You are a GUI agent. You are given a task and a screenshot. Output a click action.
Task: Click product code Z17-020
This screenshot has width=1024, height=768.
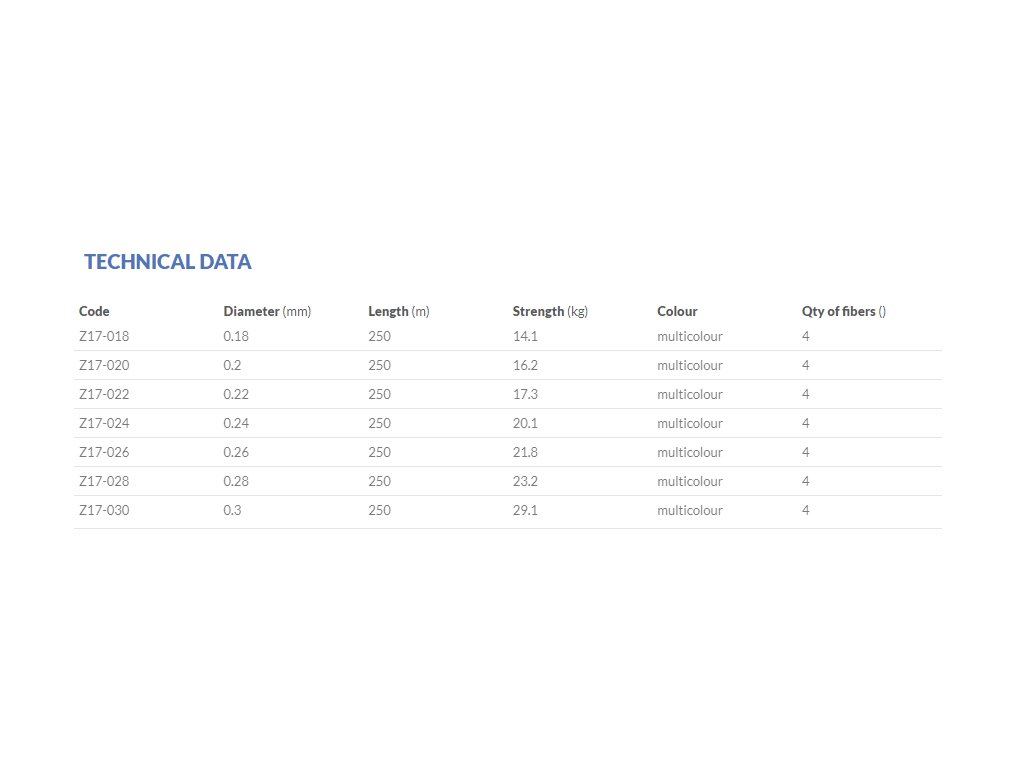pos(104,365)
